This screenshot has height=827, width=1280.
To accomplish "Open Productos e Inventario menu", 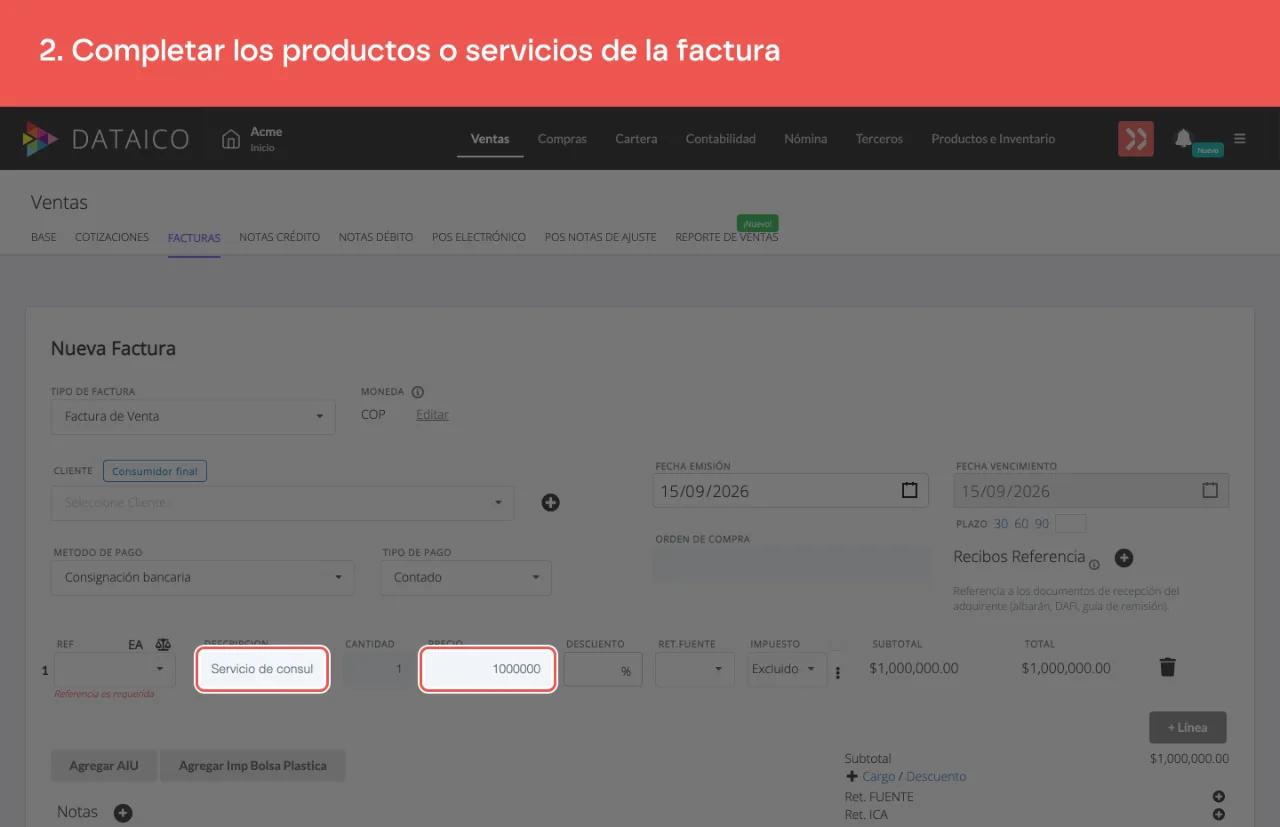I will pos(993,139).
